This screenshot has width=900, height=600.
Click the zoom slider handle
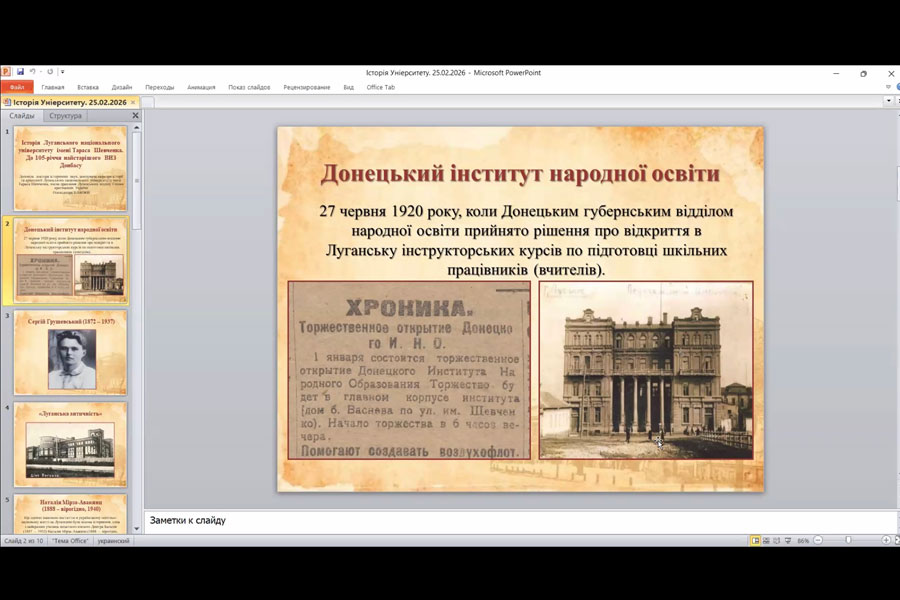coord(848,540)
